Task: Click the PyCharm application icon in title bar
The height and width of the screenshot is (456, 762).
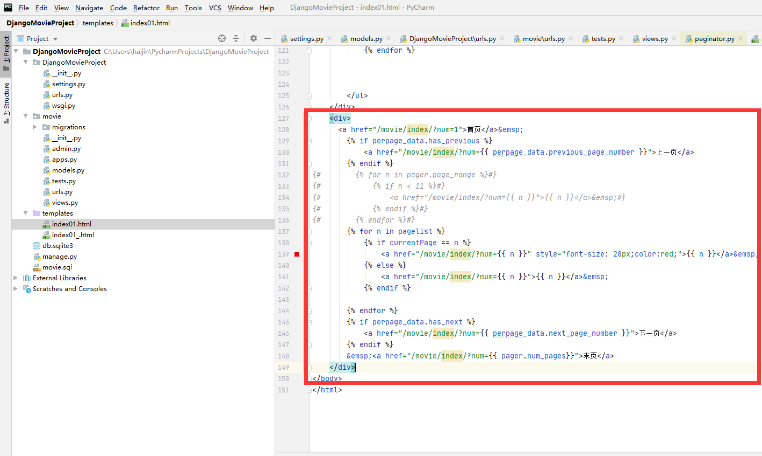Action: (8, 7)
